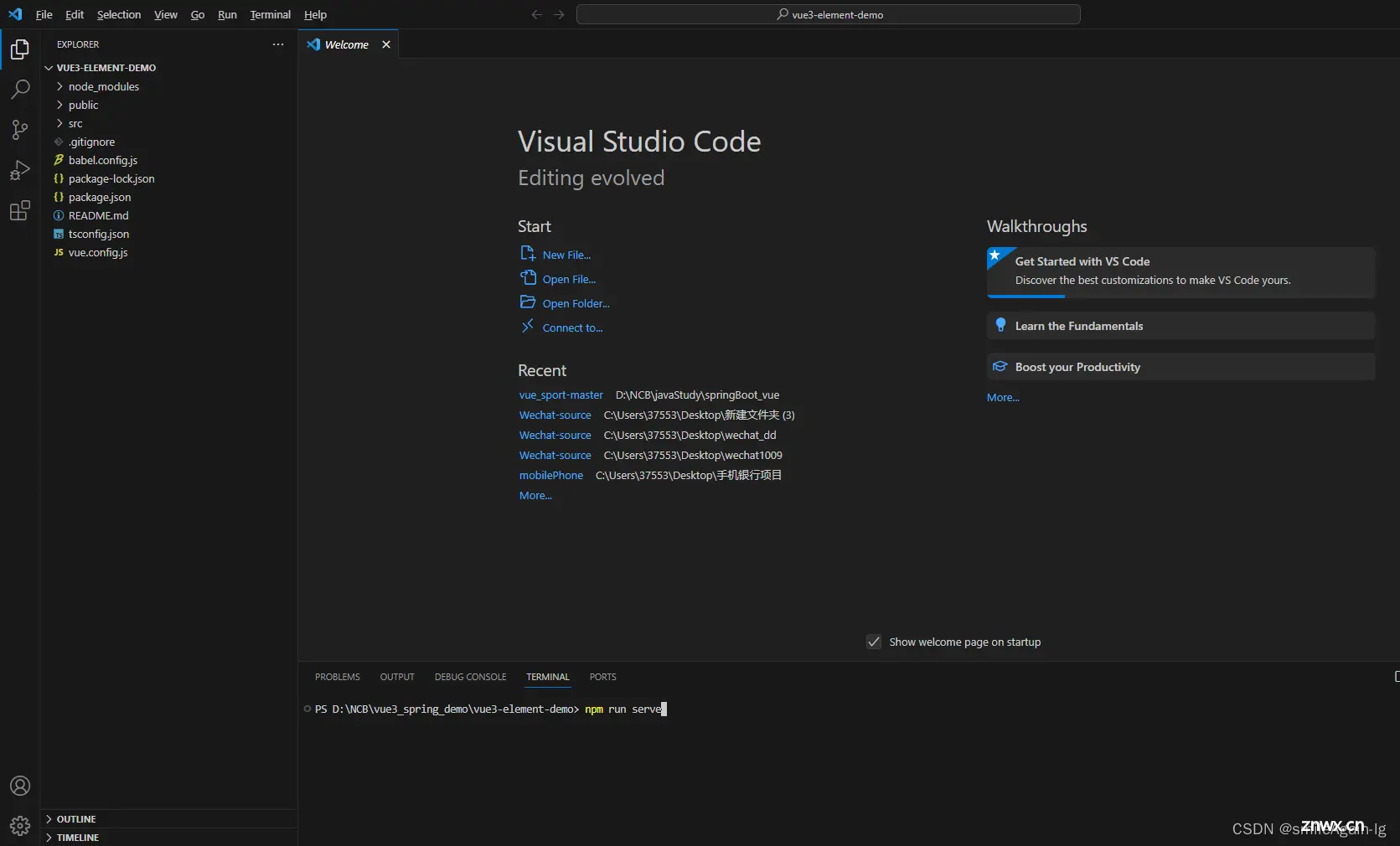Screen dimensions: 1400x846
Task: Click the New File icon under Start
Action: click(528, 254)
